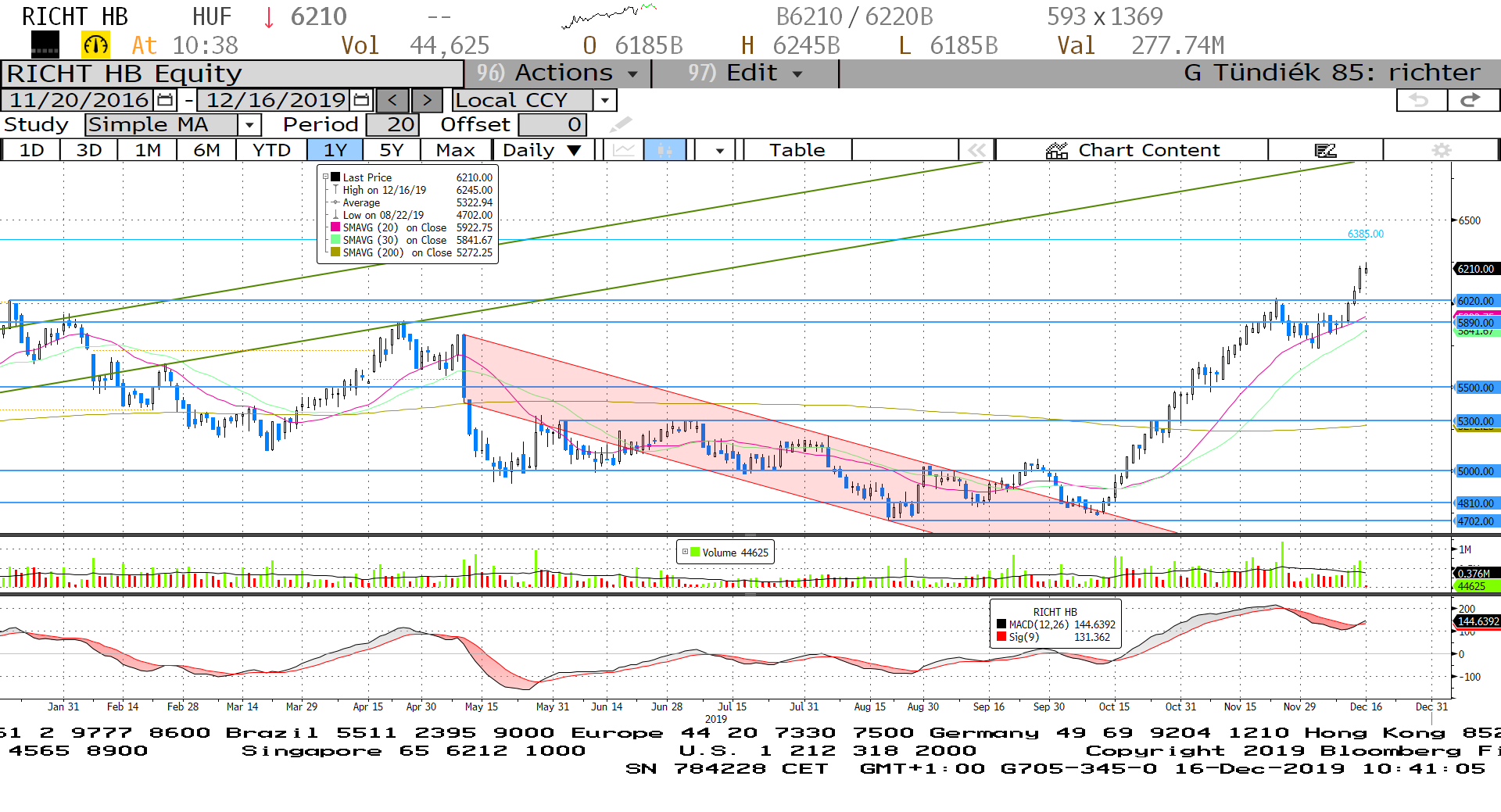
Task: Shift date range forward with right arrow
Action: [x=427, y=100]
